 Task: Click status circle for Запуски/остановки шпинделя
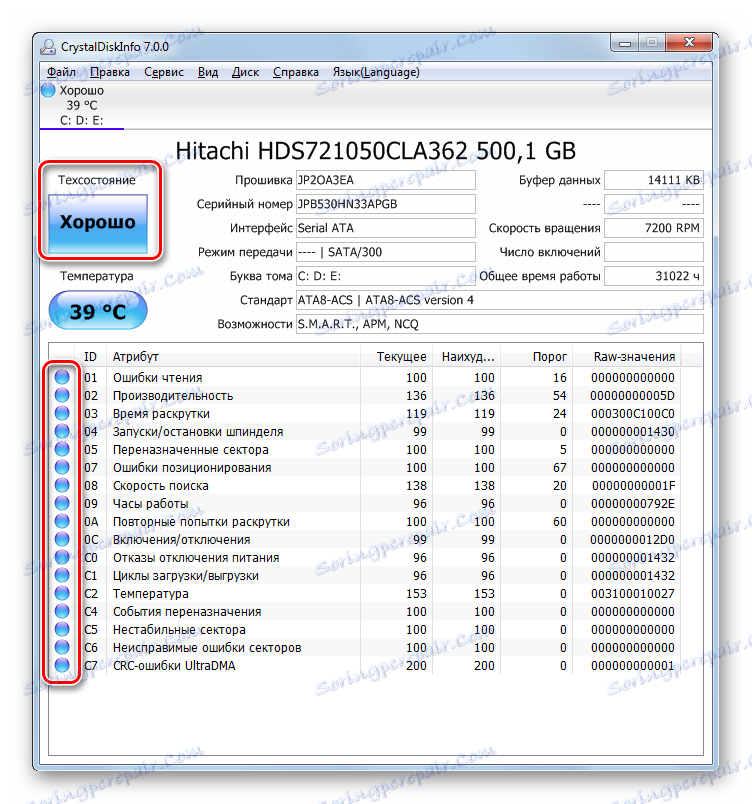click(62, 431)
